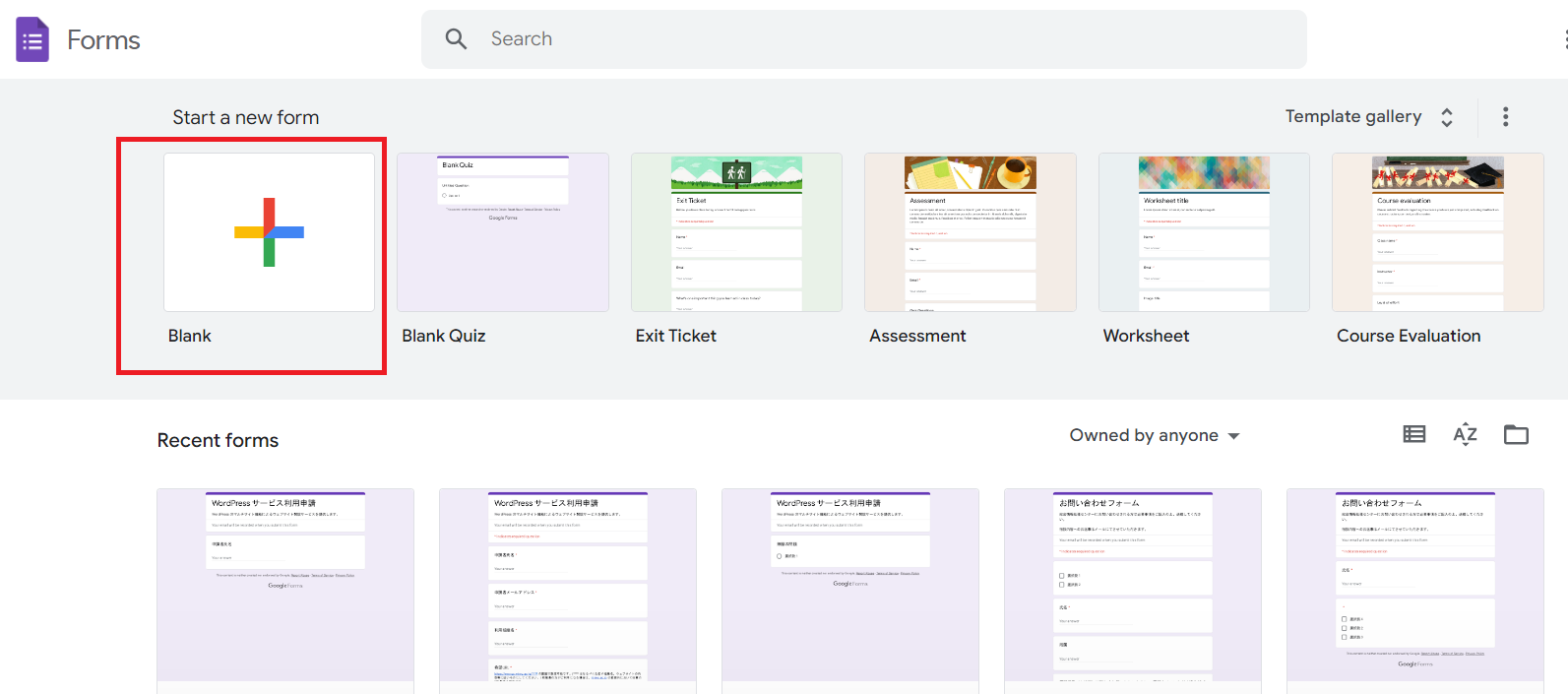
Task: Click the magnifying glass search icon
Action: [456, 39]
